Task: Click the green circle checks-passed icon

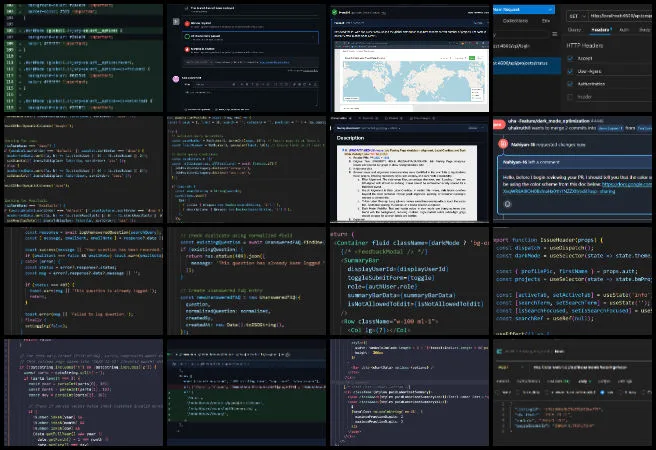Action: click(187, 37)
